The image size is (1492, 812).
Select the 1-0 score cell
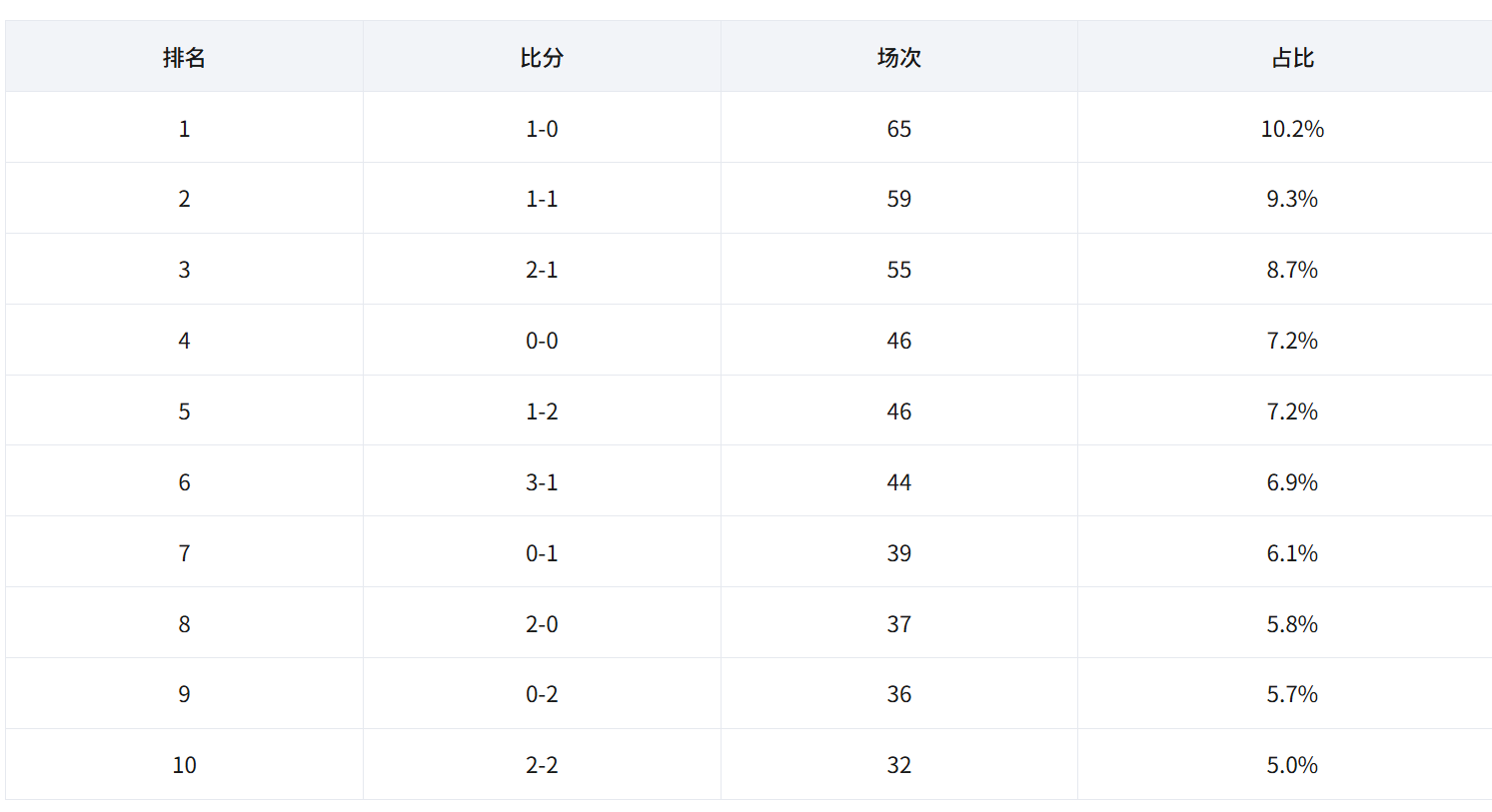tap(542, 128)
